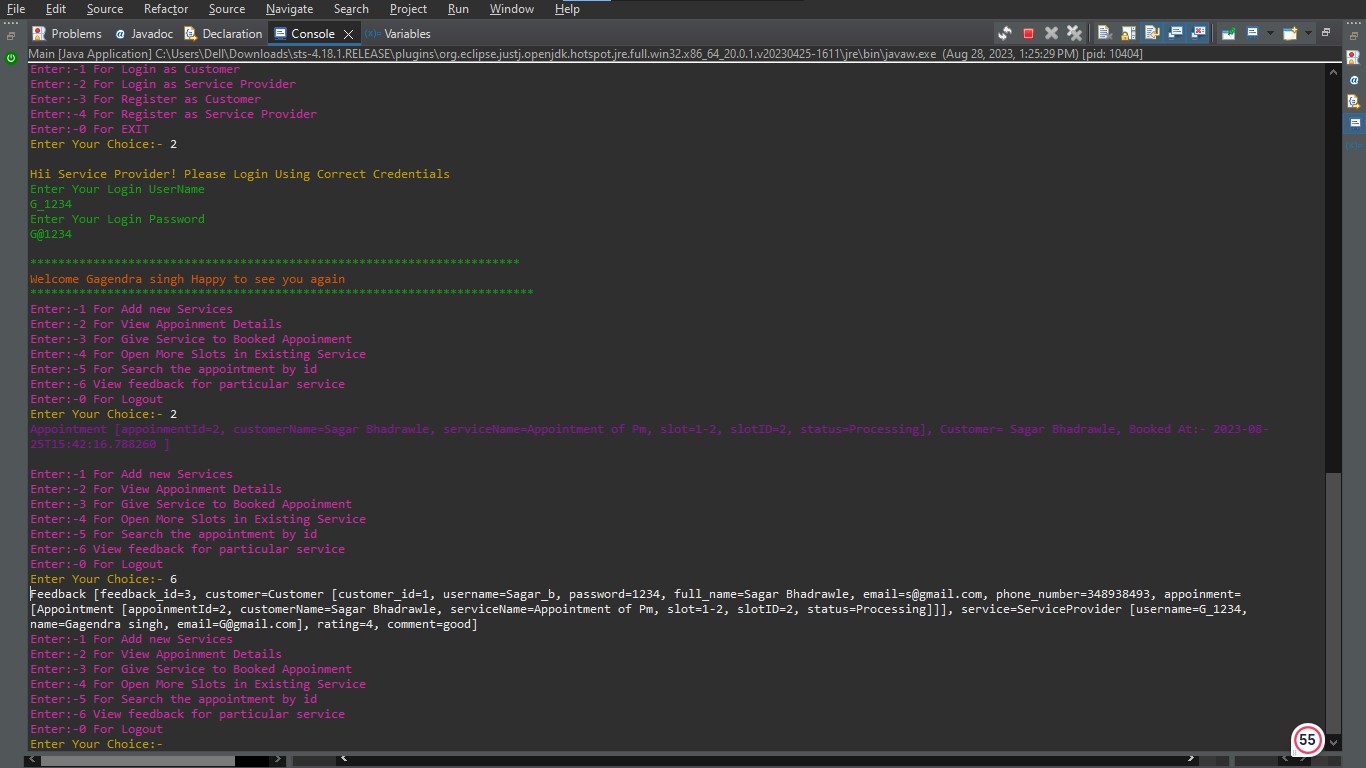Screen dimensions: 1366x768
Task: Open the Run menu
Action: tap(458, 9)
